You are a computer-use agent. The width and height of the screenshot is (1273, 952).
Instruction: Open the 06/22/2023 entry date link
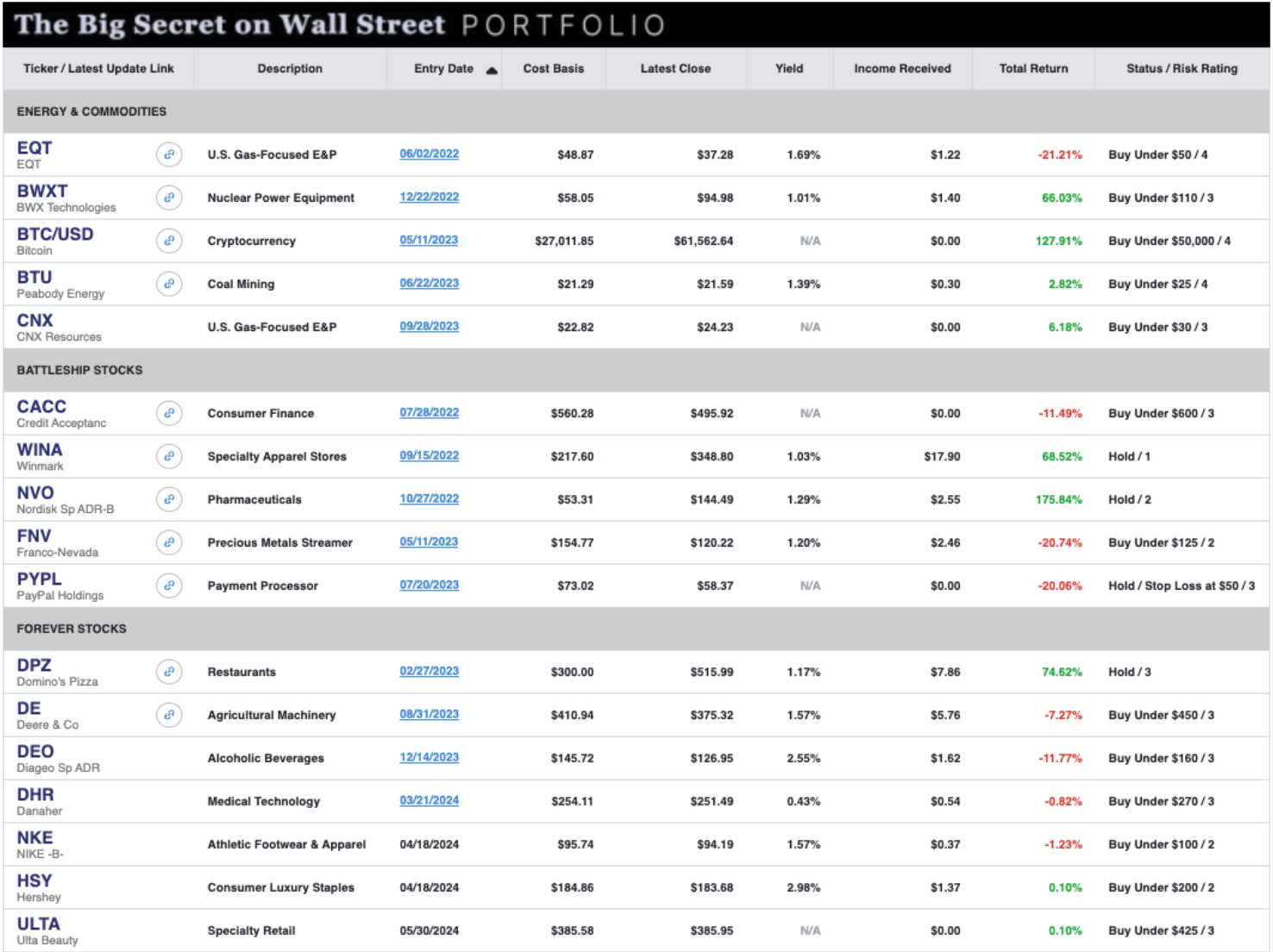tap(430, 284)
